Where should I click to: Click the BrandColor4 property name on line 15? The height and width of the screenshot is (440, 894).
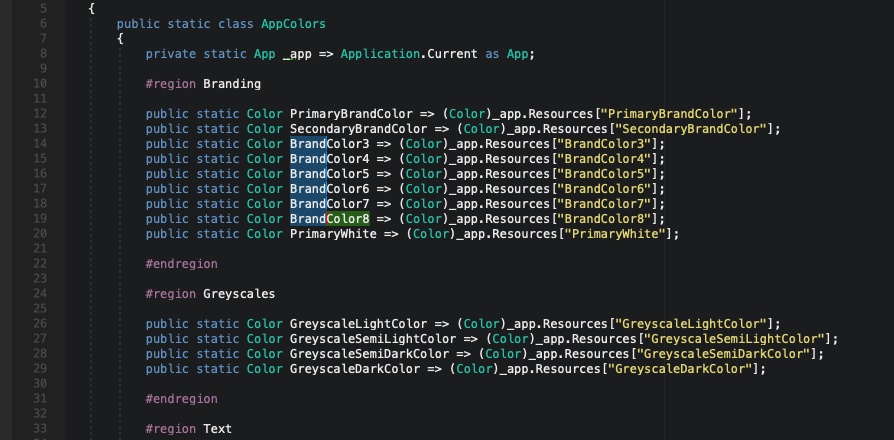coord(329,159)
